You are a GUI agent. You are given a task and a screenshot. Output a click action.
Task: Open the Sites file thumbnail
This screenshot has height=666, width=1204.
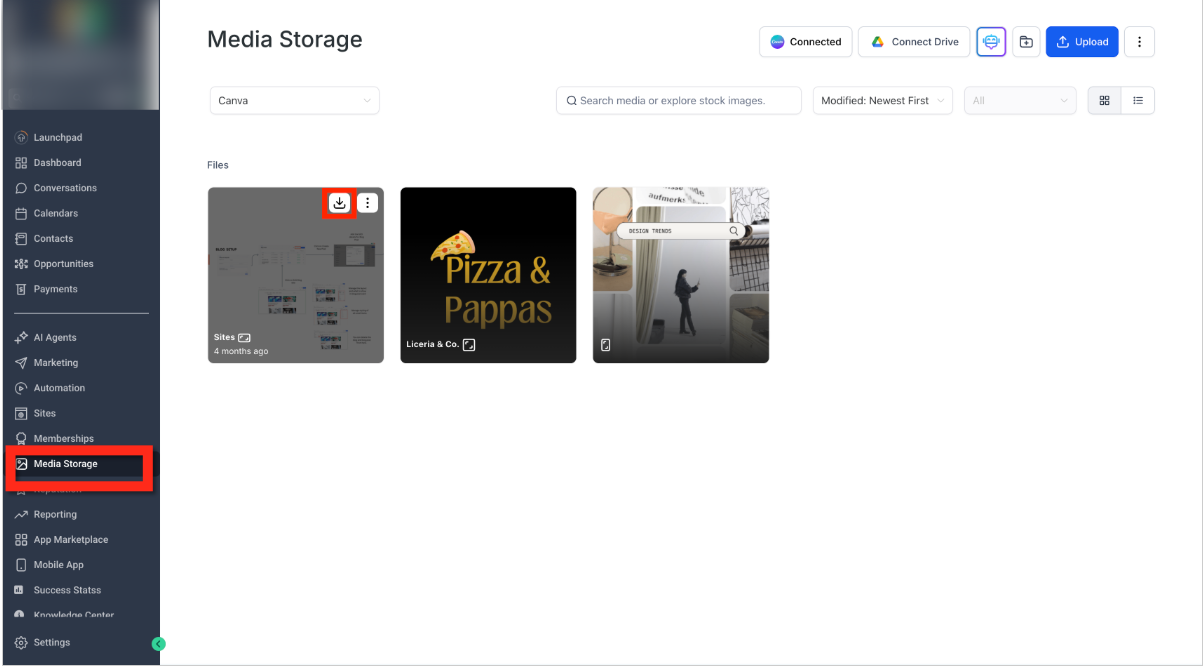coord(296,275)
